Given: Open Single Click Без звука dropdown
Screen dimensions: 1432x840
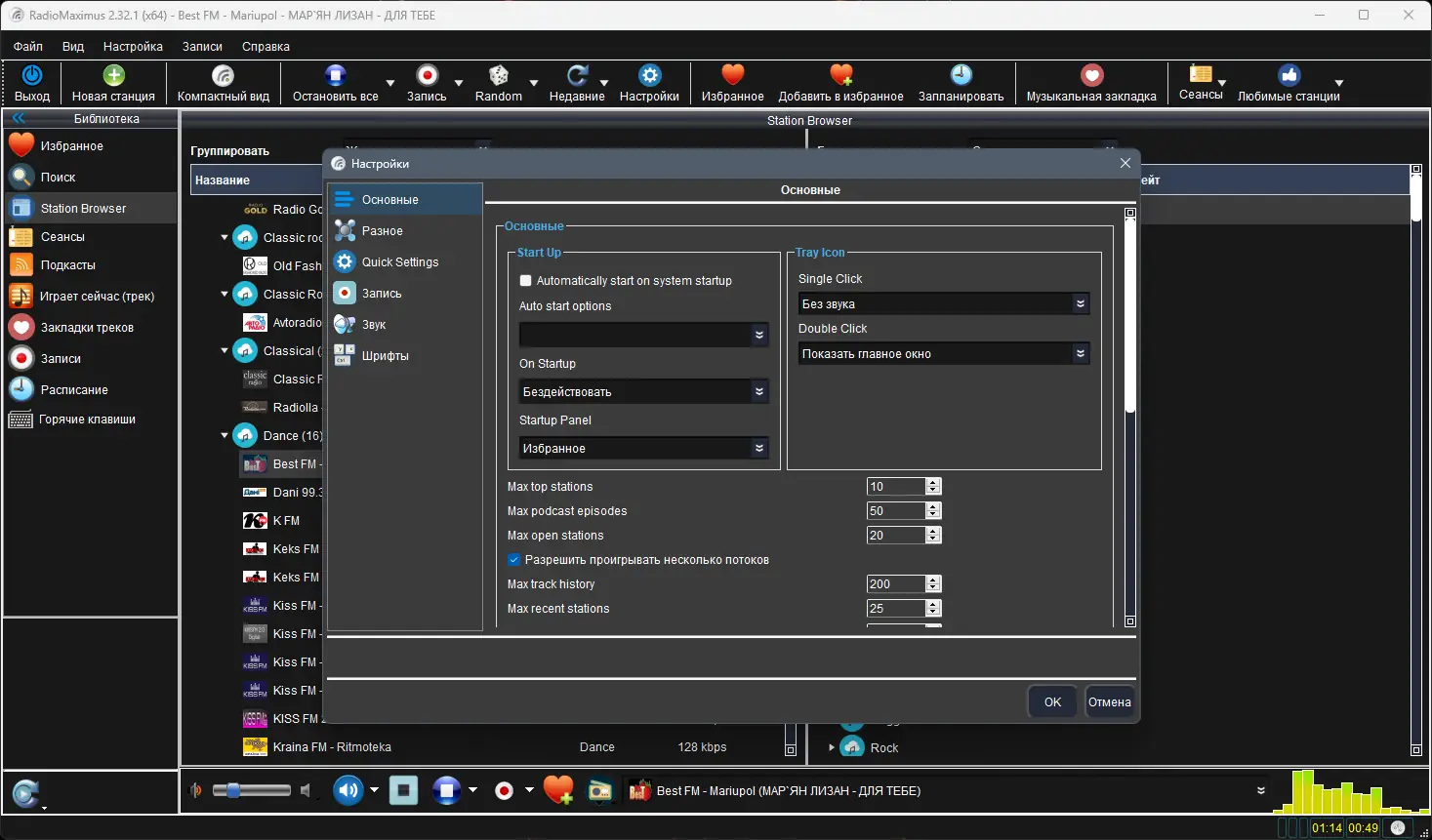Looking at the screenshot, I should pos(944,303).
